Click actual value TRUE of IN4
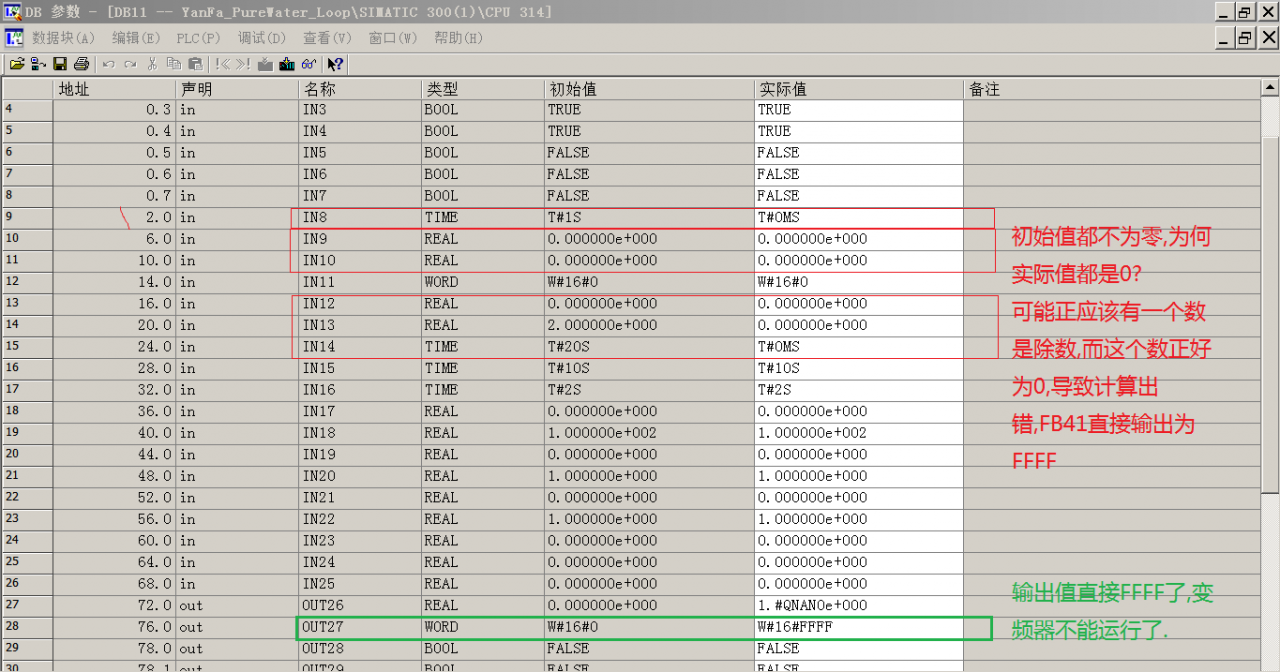This screenshot has height=672, width=1280. tap(859, 131)
